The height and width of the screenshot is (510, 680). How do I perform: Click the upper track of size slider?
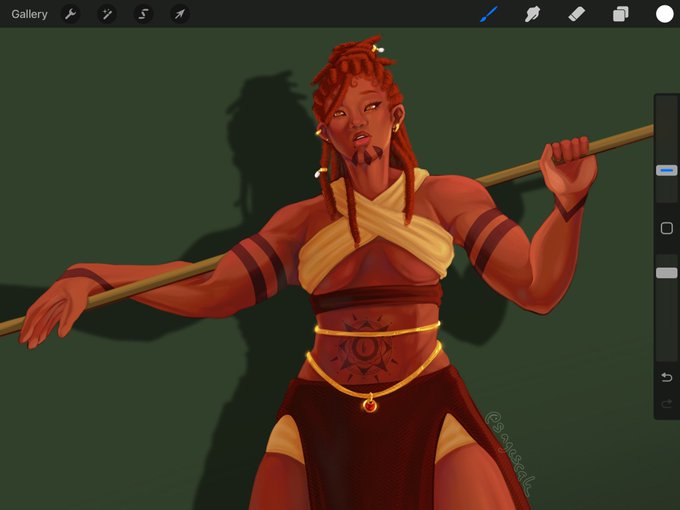point(667,130)
